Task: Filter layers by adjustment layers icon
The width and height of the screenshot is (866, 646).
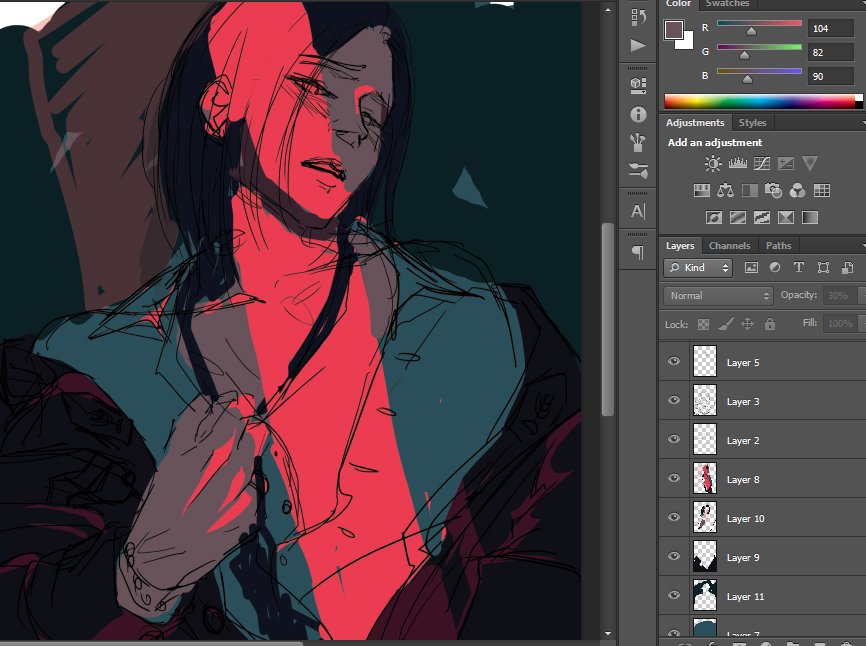Action: pyautogui.click(x=775, y=268)
